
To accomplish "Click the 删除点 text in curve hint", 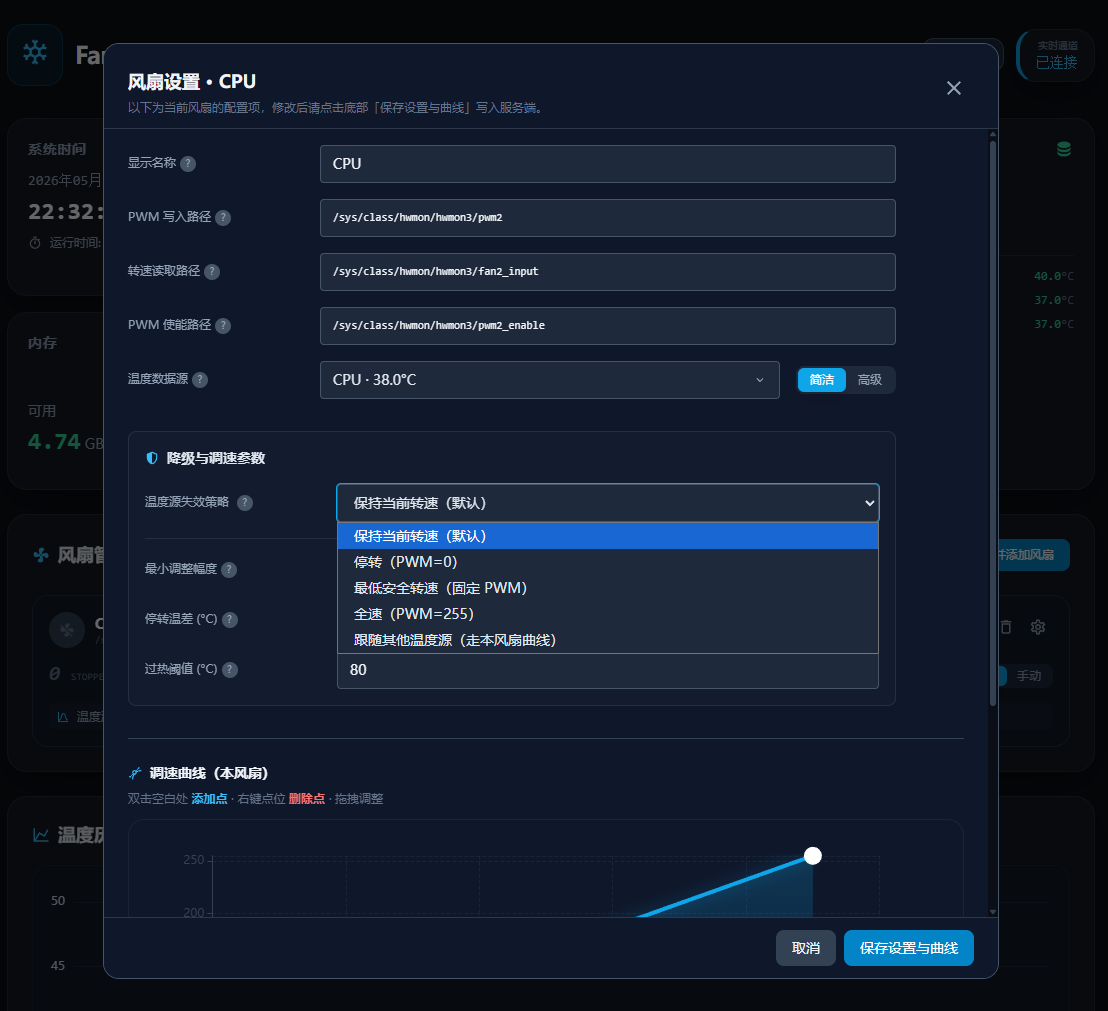I will point(307,798).
